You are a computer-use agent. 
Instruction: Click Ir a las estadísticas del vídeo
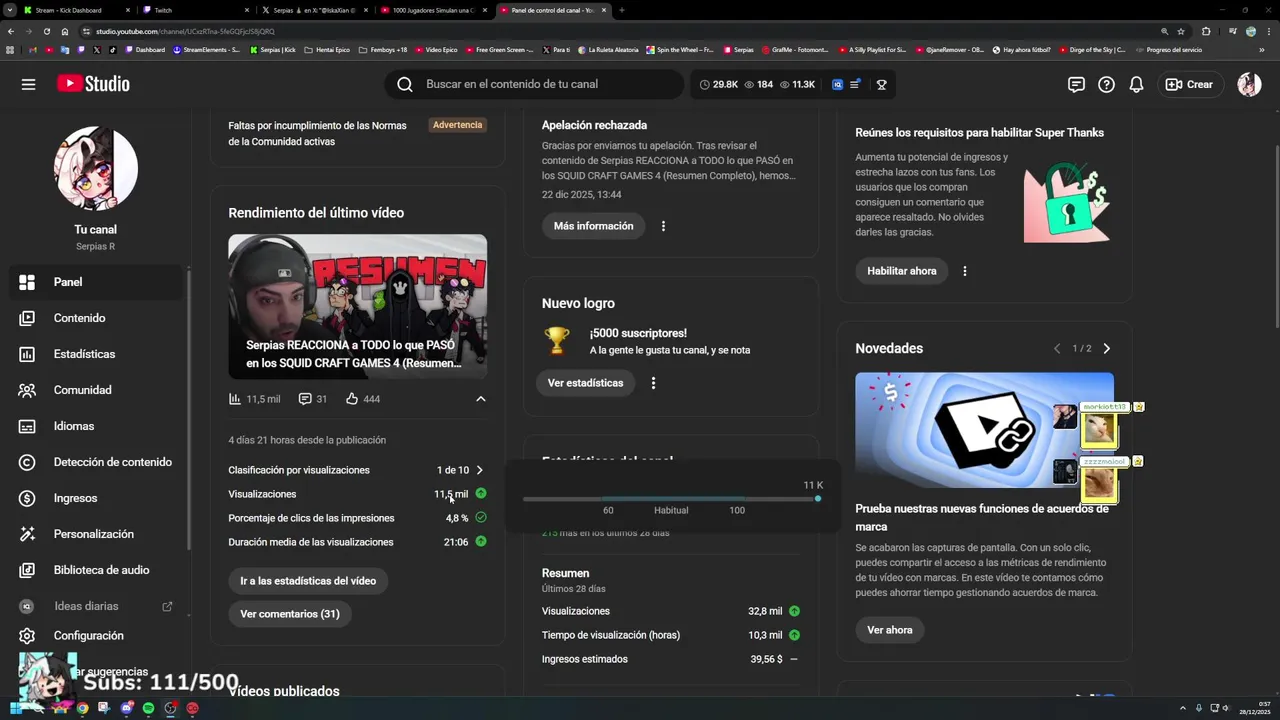[x=308, y=581]
